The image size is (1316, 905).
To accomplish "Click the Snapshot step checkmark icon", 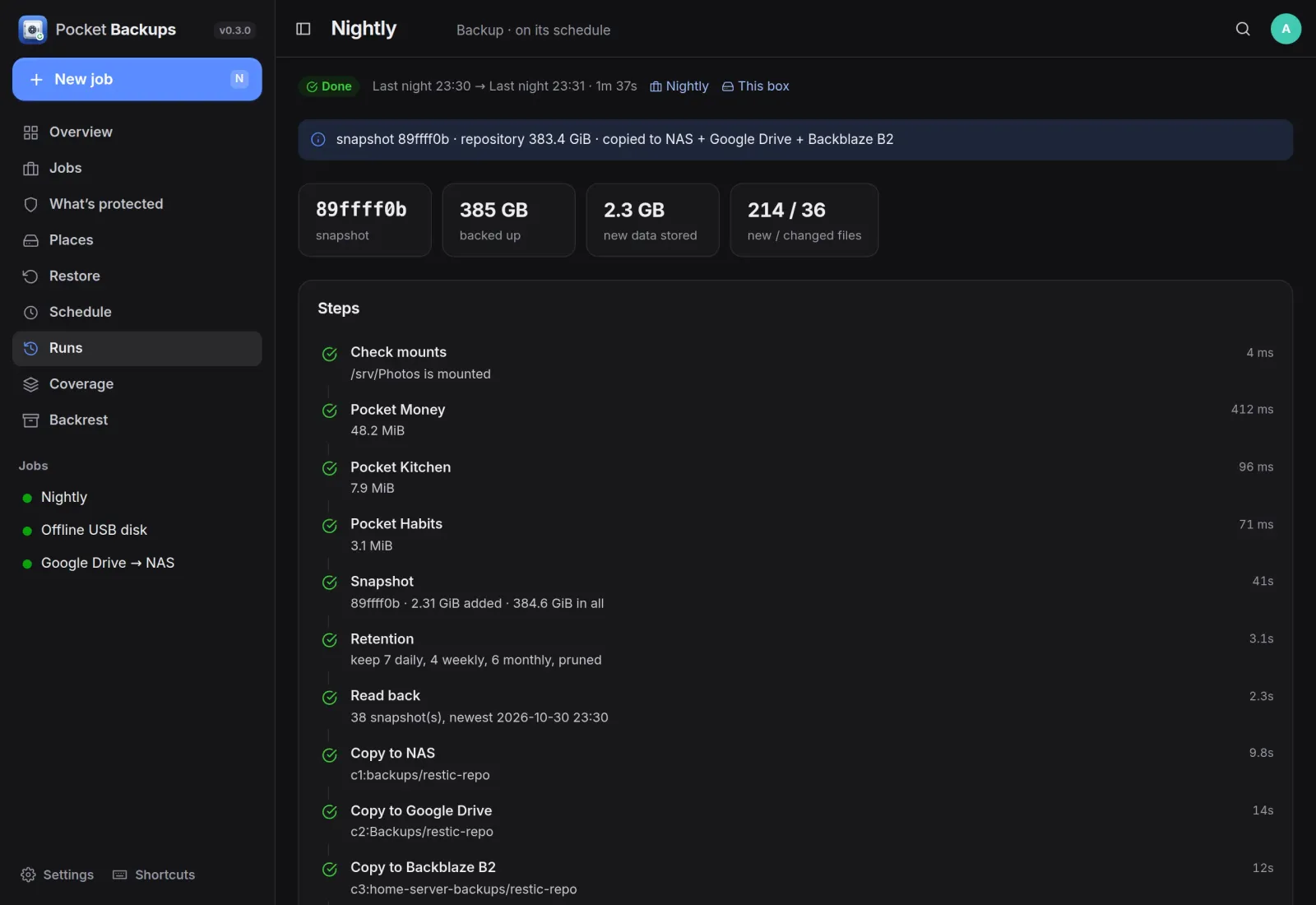I will point(330,582).
